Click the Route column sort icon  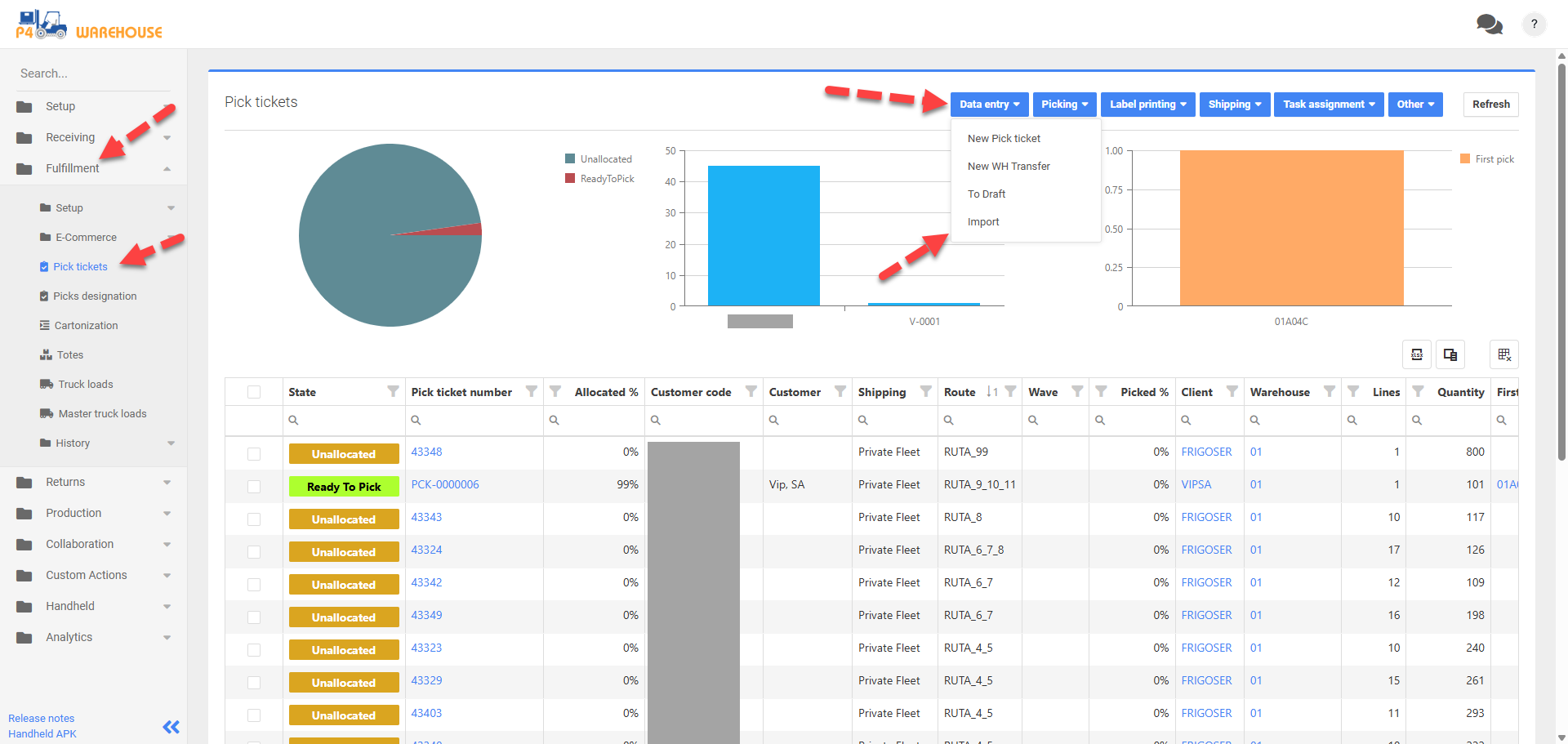991,392
